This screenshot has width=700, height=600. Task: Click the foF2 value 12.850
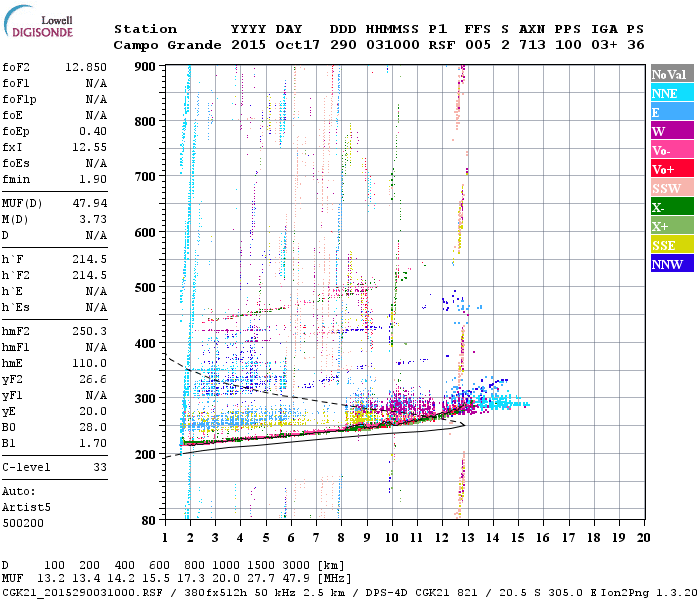[86, 67]
